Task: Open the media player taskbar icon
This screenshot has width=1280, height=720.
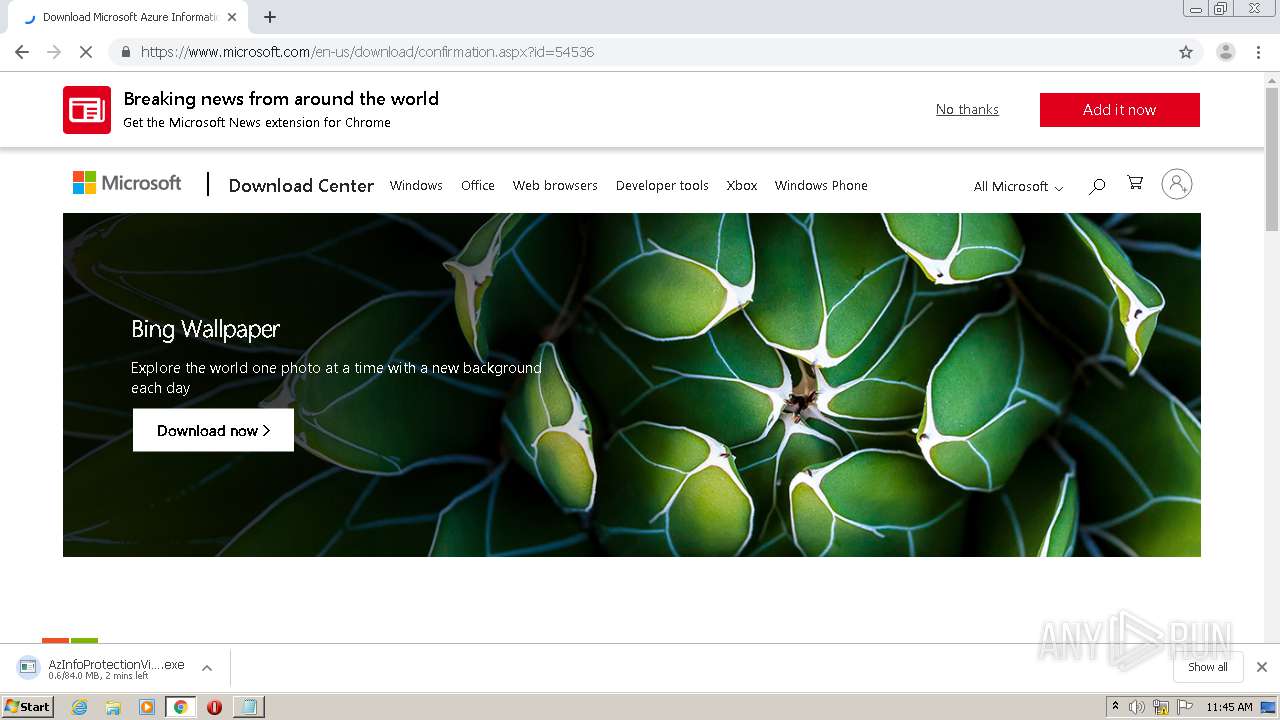Action: (x=147, y=707)
